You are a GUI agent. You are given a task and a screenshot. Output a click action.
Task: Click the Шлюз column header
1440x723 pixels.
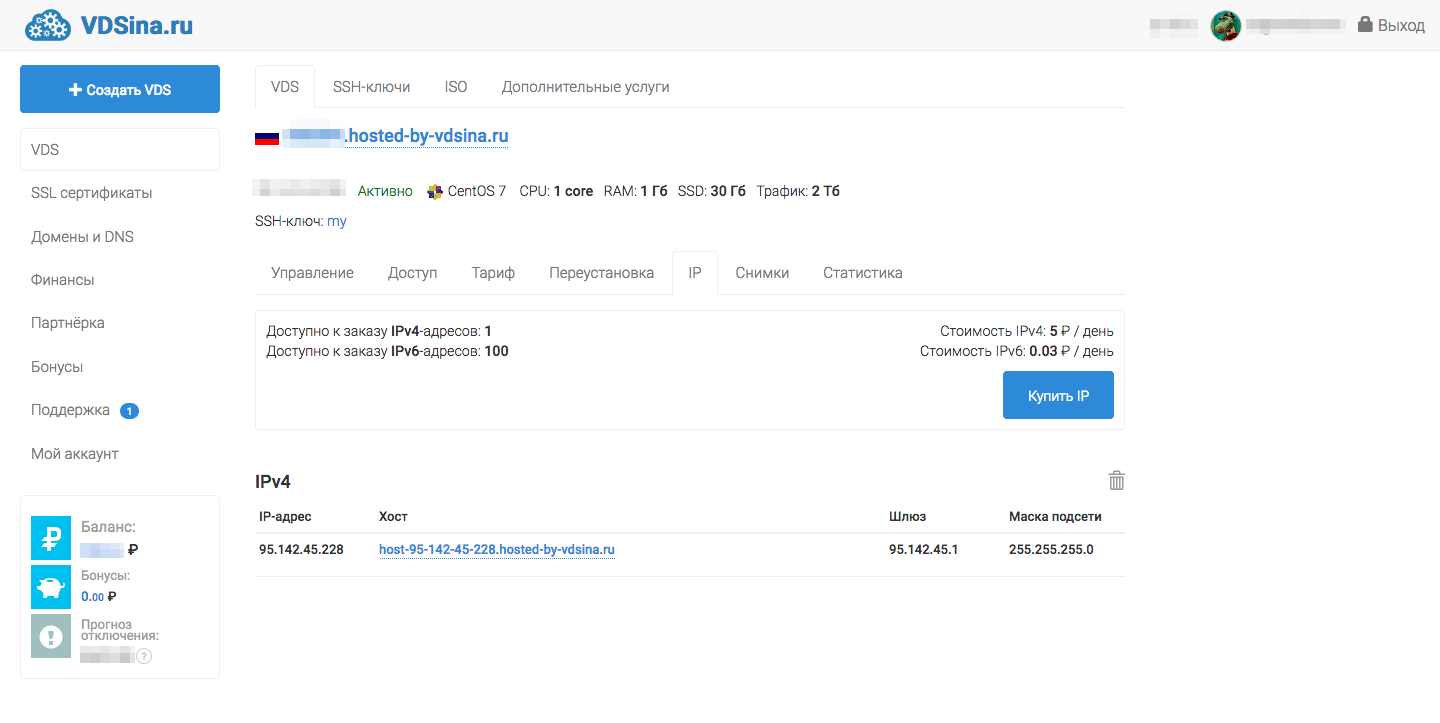coord(907,517)
